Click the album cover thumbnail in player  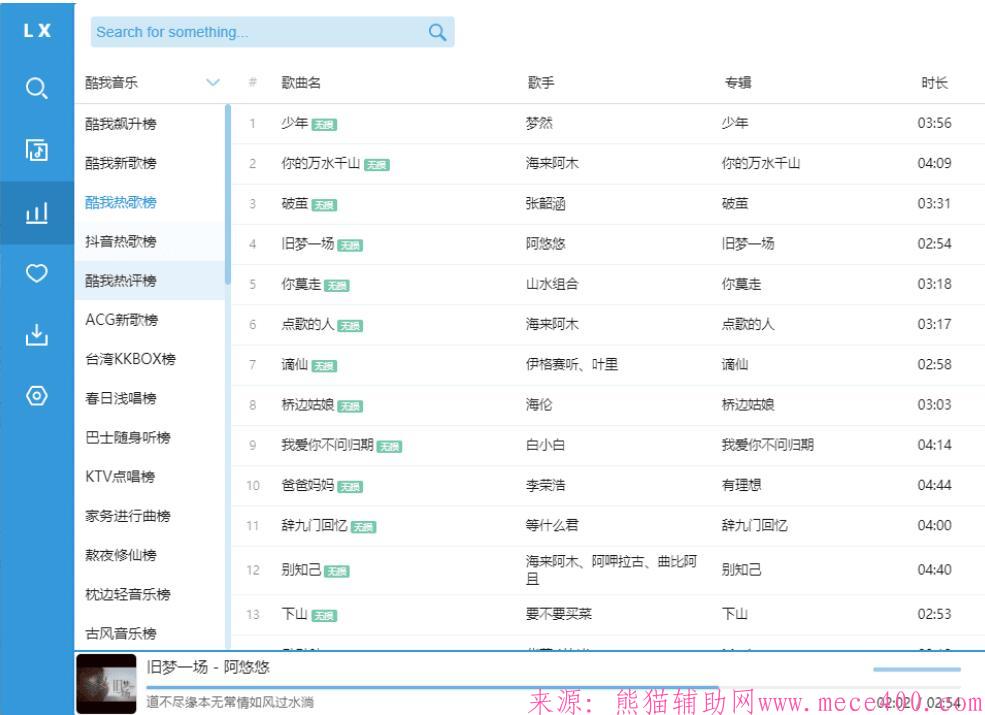pyautogui.click(x=106, y=685)
